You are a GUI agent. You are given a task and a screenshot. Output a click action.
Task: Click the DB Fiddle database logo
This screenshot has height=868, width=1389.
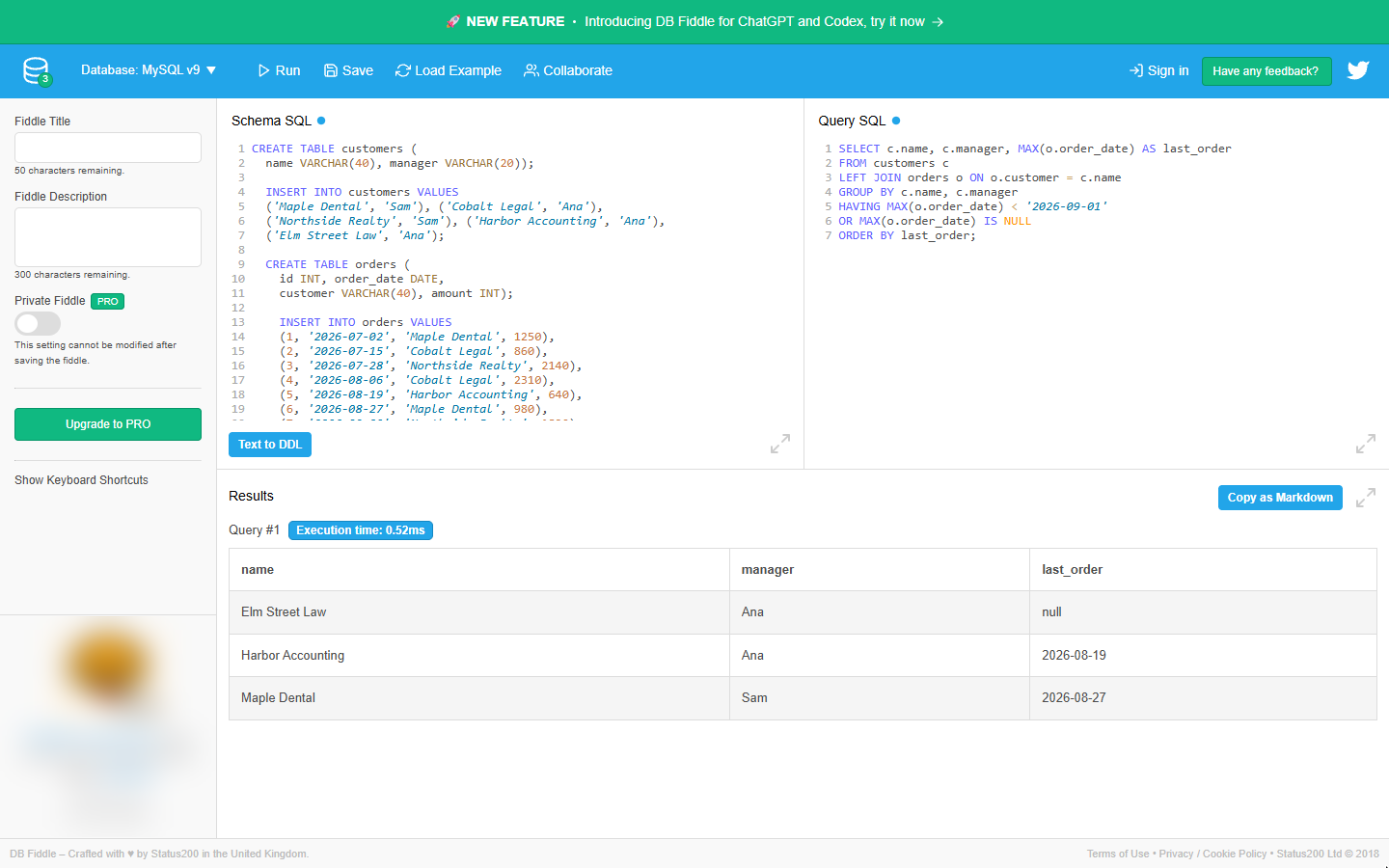point(37,71)
